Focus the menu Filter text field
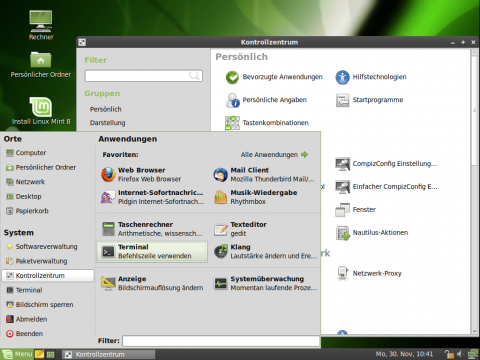The image size is (480, 360). (x=221, y=341)
